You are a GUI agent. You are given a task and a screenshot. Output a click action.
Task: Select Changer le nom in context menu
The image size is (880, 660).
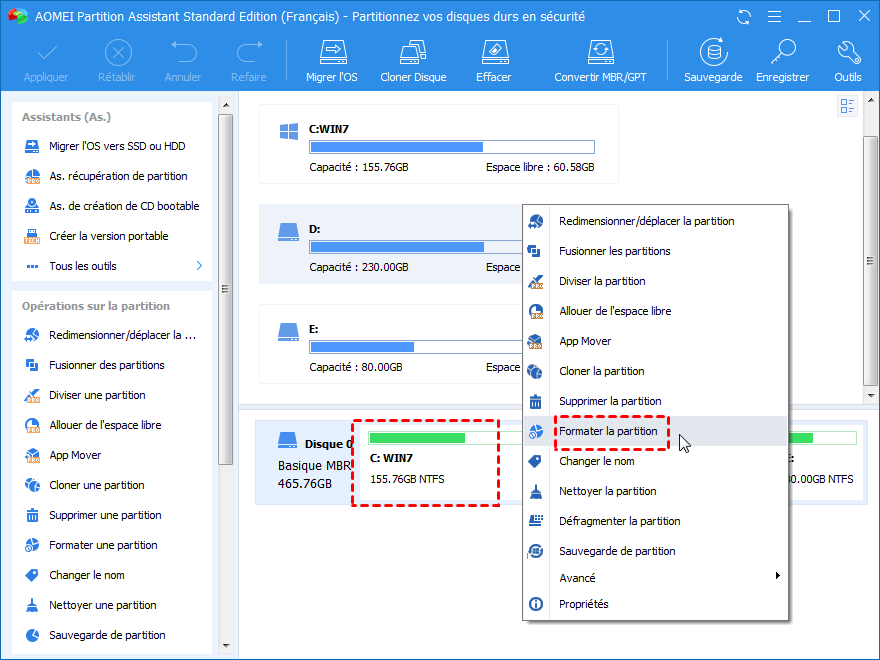[x=656, y=461]
